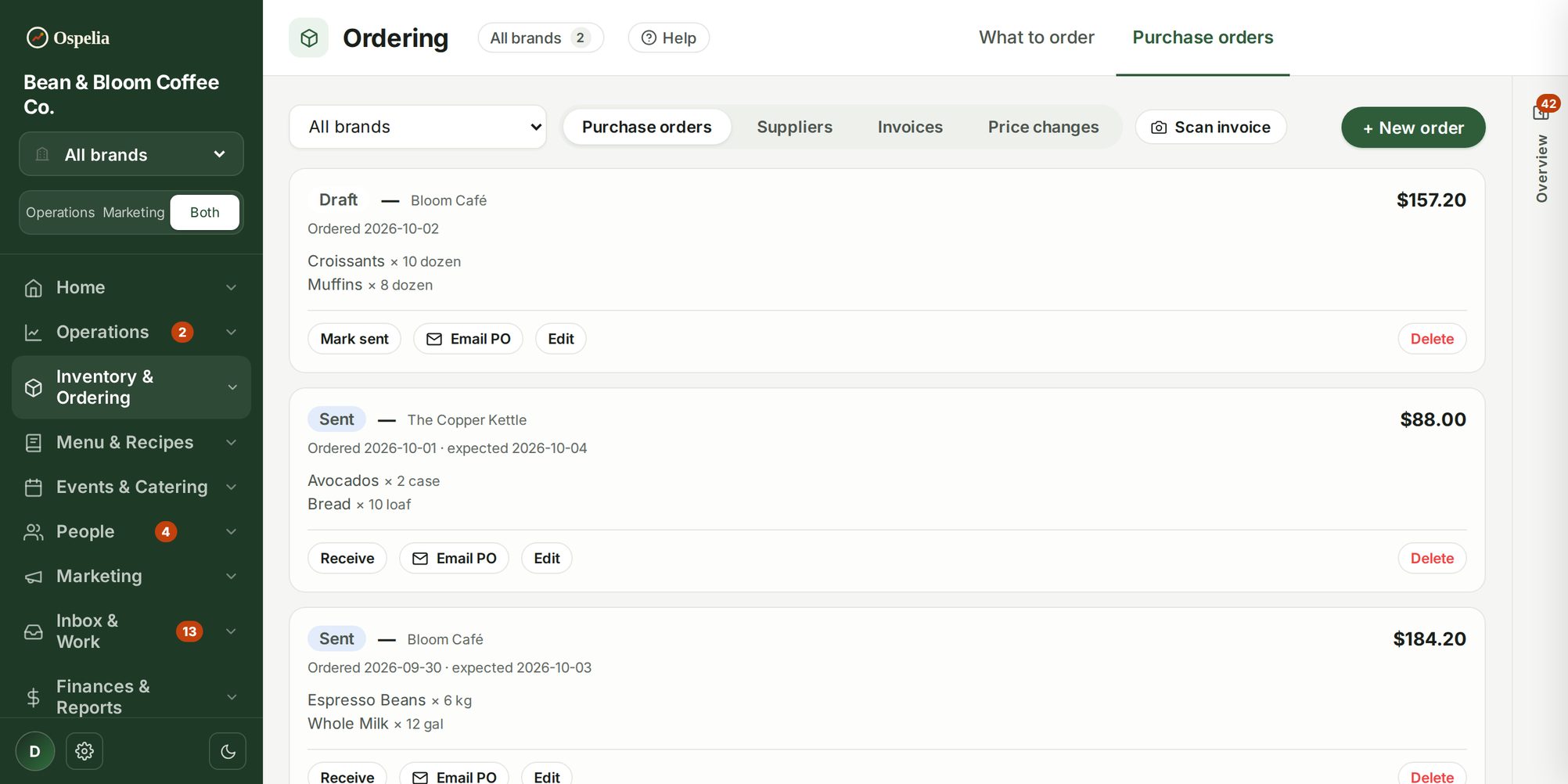The image size is (1568, 784).
Task: Open the All brands filter combo box
Action: [418, 127]
